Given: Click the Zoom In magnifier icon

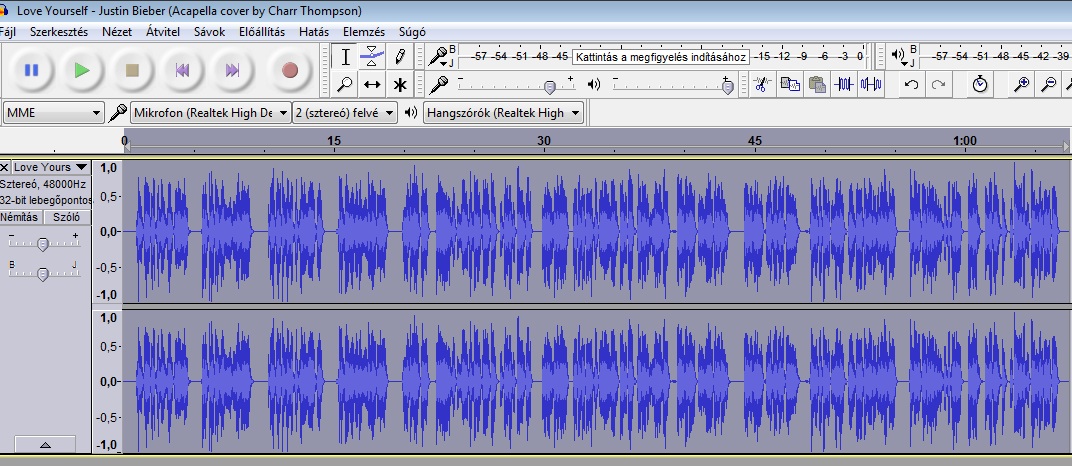Looking at the screenshot, I should 1021,85.
